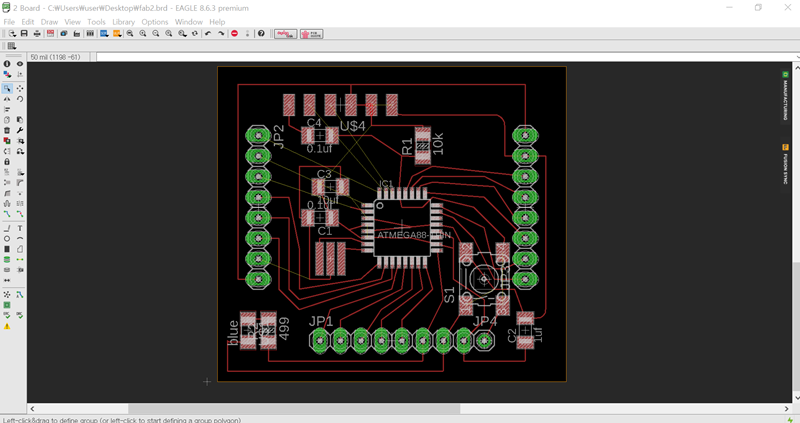This screenshot has height=423, width=800.
Task: Select the Circle tool
Action: (x=7, y=238)
